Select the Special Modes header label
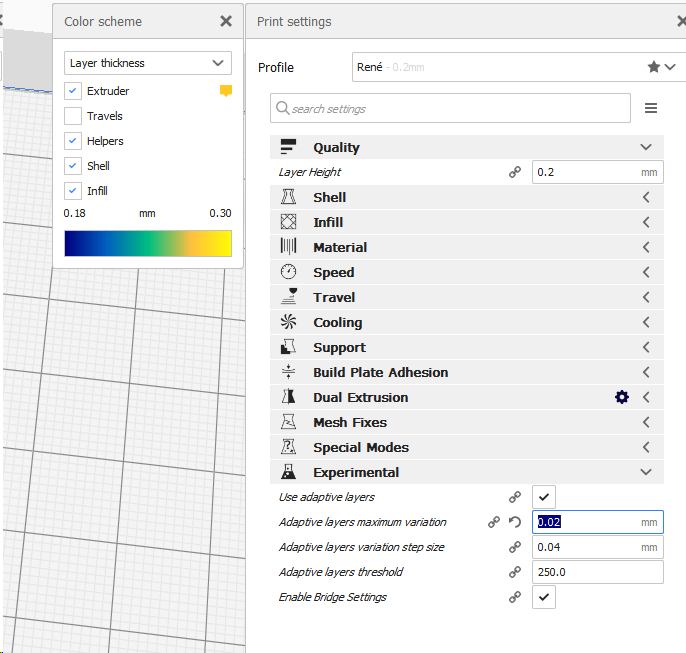This screenshot has width=686, height=653. 361,447
